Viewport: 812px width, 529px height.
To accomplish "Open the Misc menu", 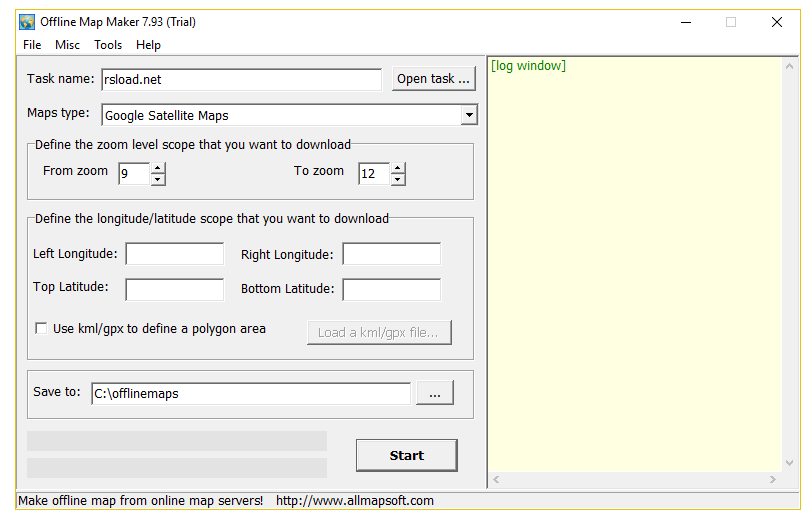I will (68, 45).
